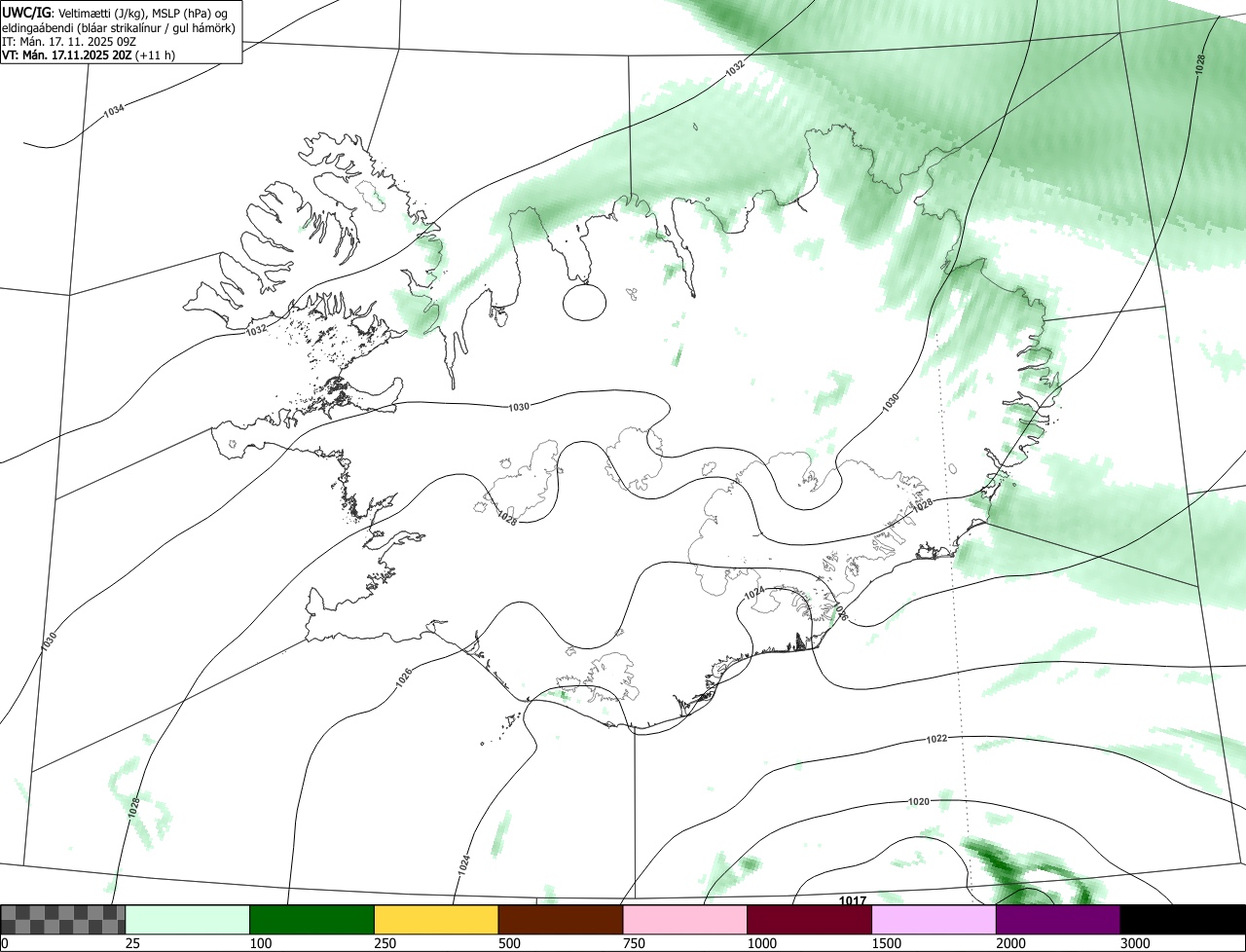Click the checkered gray 0–25 legend swatch
Viewport: 1246px width, 952px height.
click(x=63, y=920)
